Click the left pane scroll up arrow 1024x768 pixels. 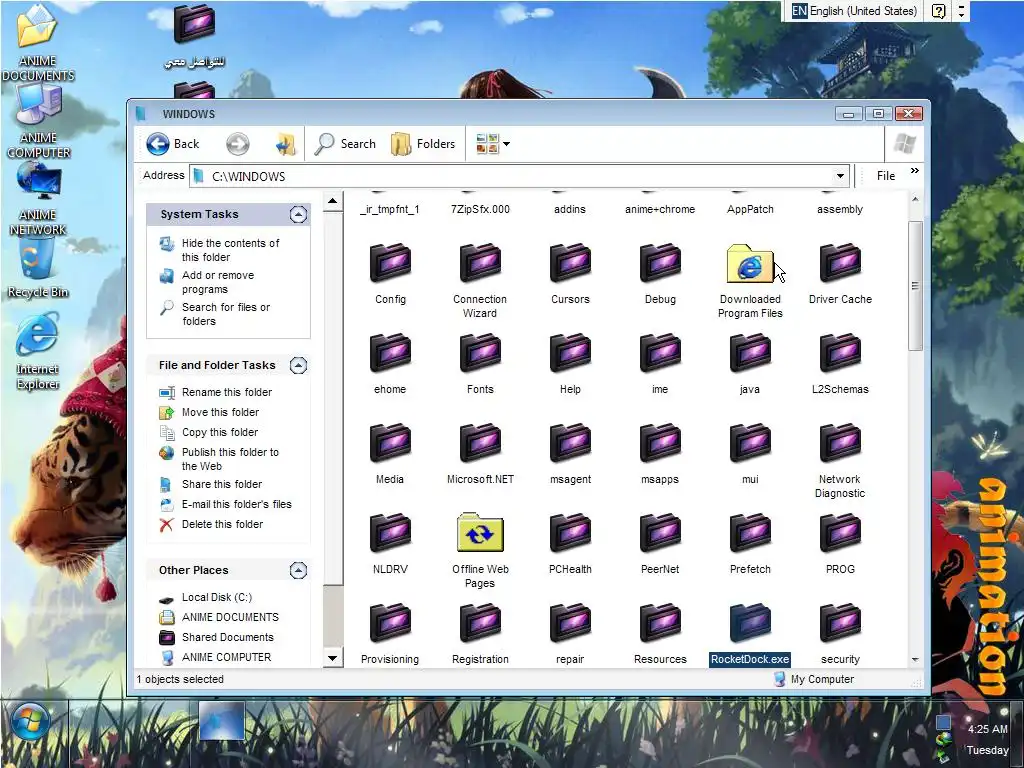(x=332, y=201)
